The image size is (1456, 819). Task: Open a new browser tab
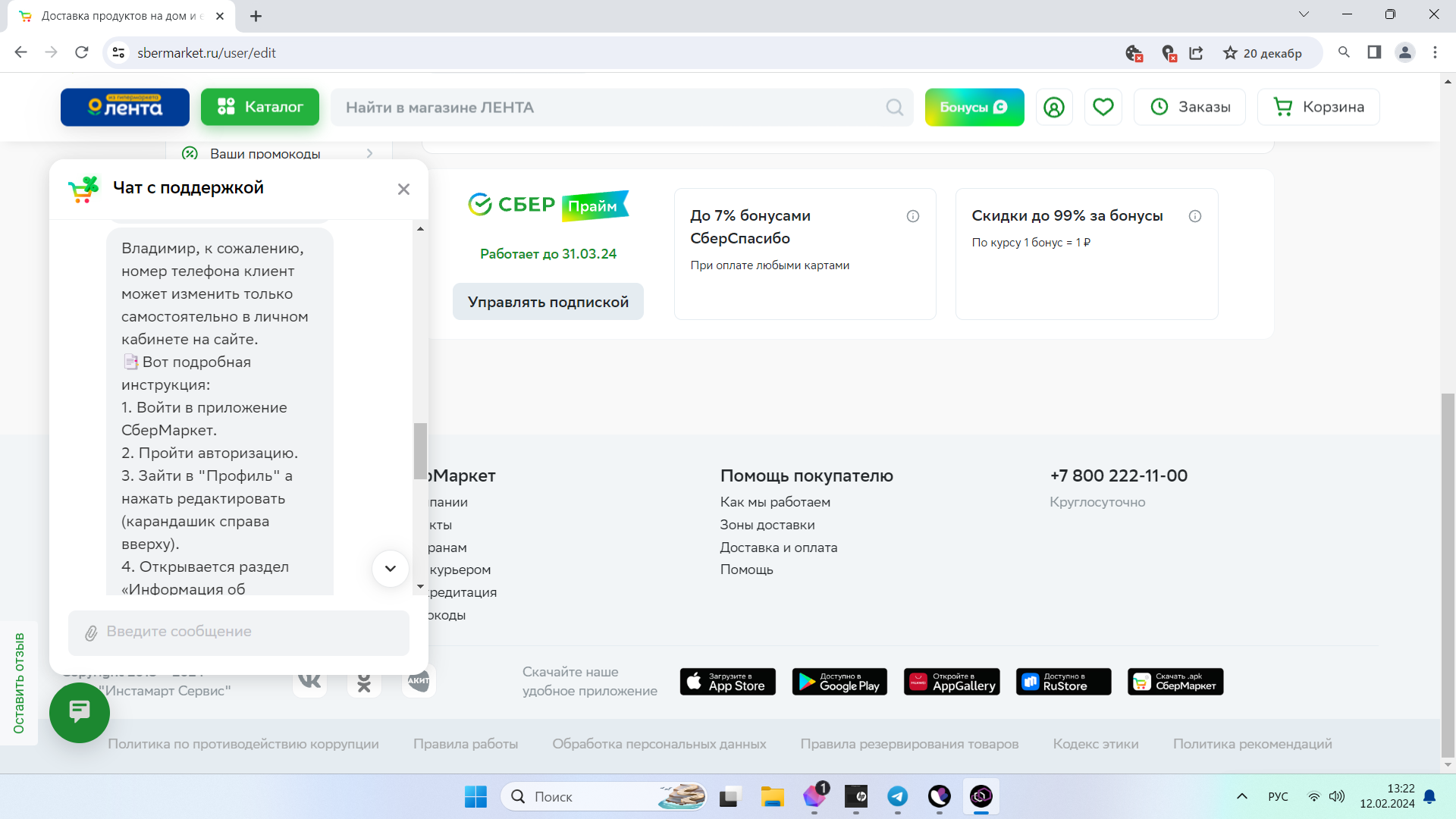256,16
